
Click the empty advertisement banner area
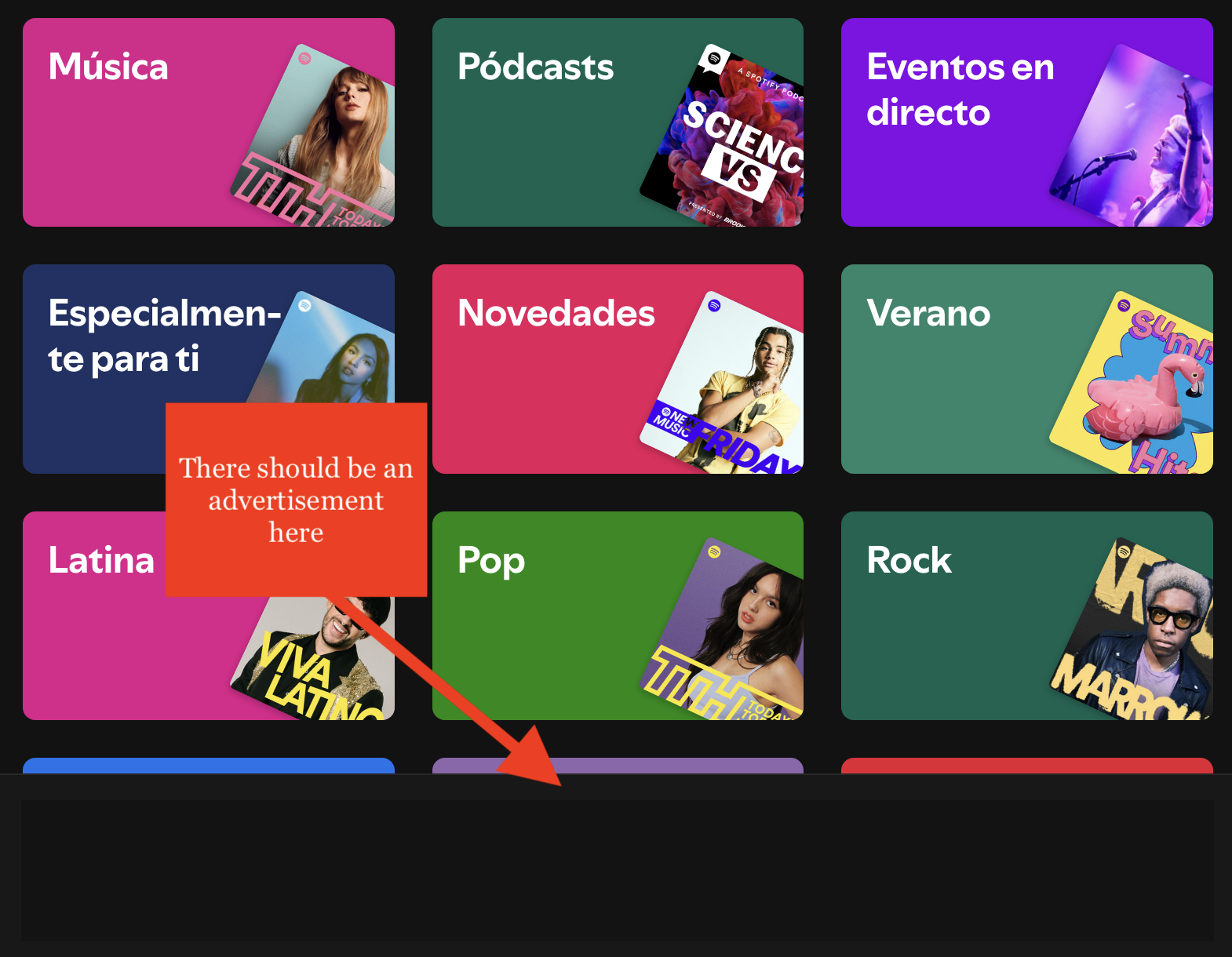pos(617,871)
